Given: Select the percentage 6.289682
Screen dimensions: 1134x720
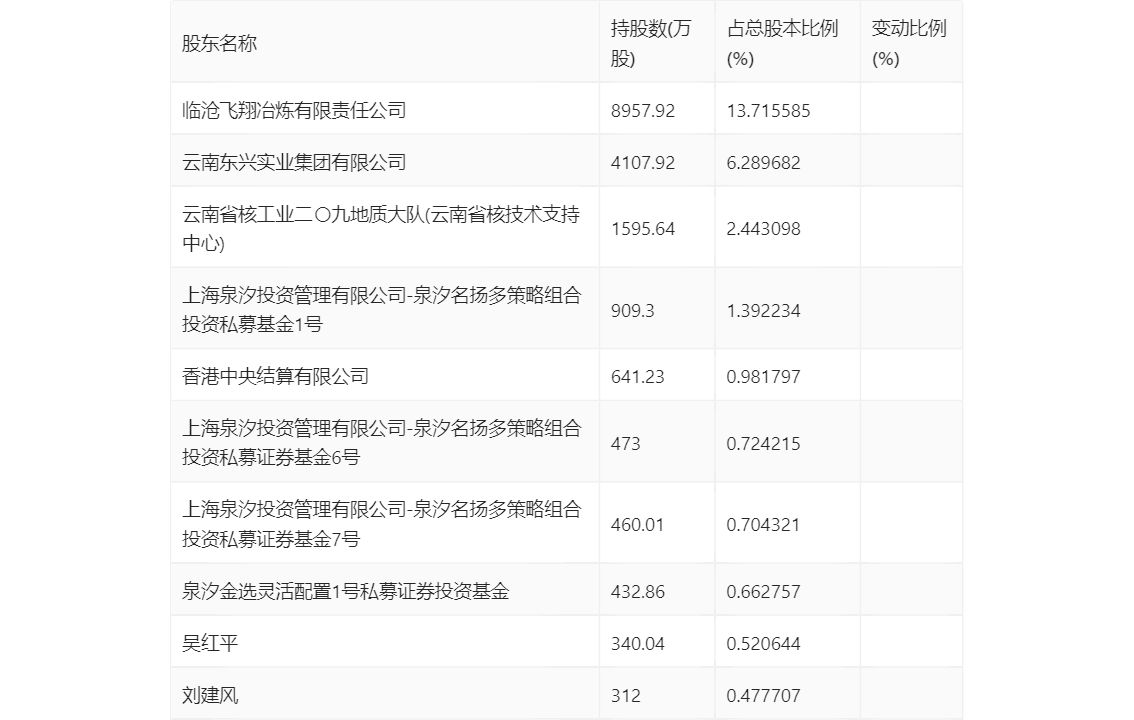Looking at the screenshot, I should pos(763,163).
